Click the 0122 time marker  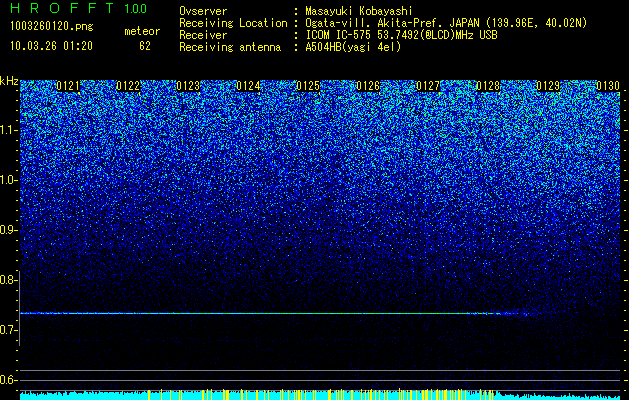pos(128,86)
